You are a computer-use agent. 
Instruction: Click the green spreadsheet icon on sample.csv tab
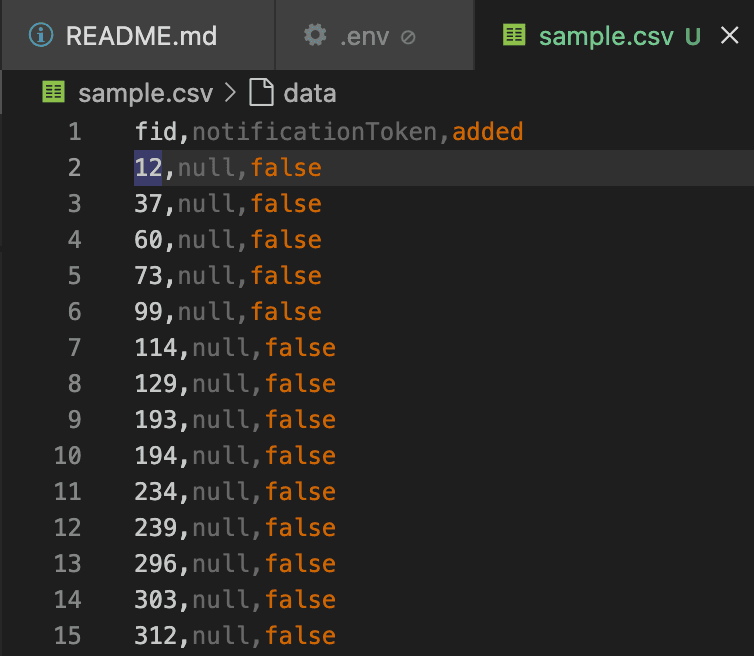click(x=514, y=35)
